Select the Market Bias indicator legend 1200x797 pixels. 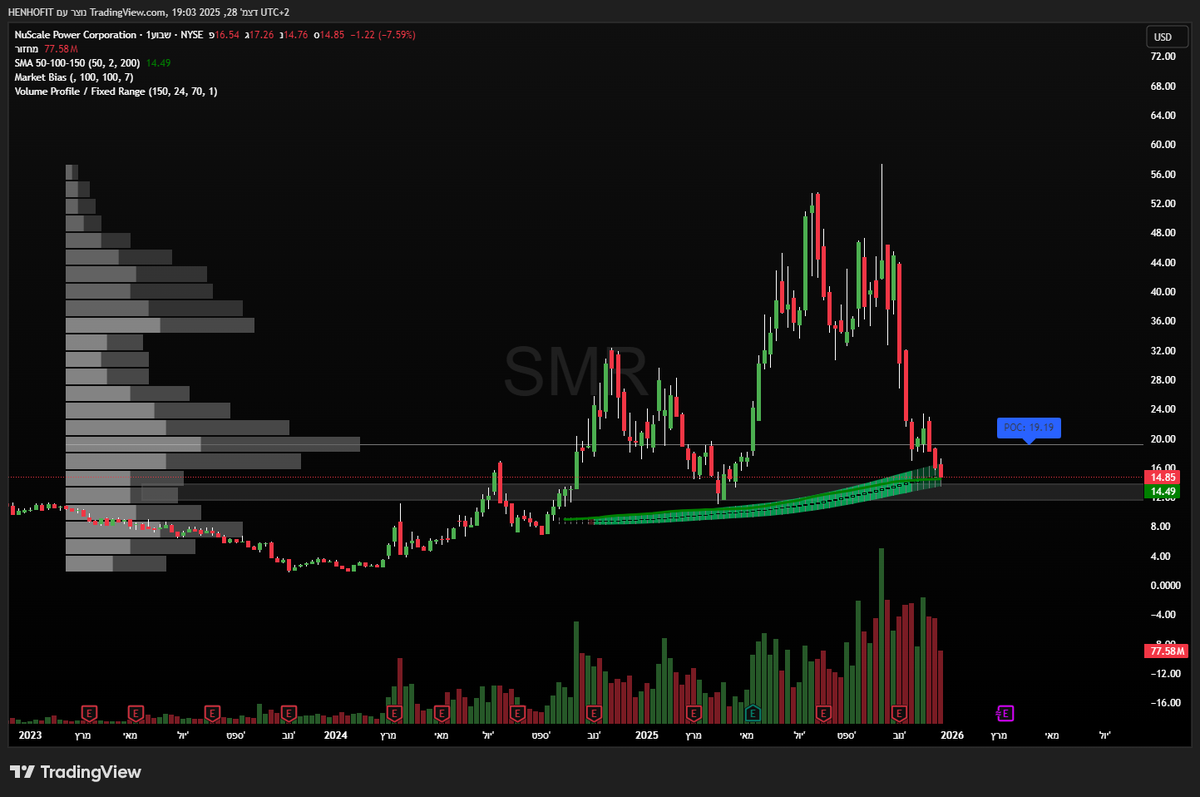click(x=74, y=77)
